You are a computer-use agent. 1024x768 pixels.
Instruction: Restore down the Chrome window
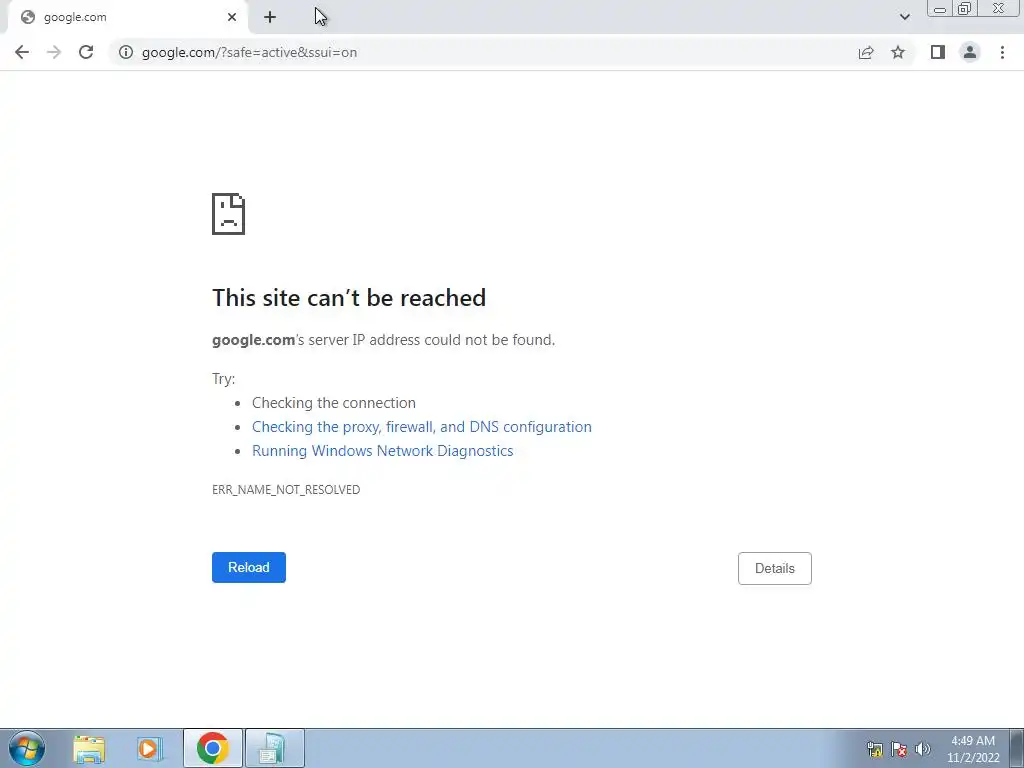click(965, 8)
